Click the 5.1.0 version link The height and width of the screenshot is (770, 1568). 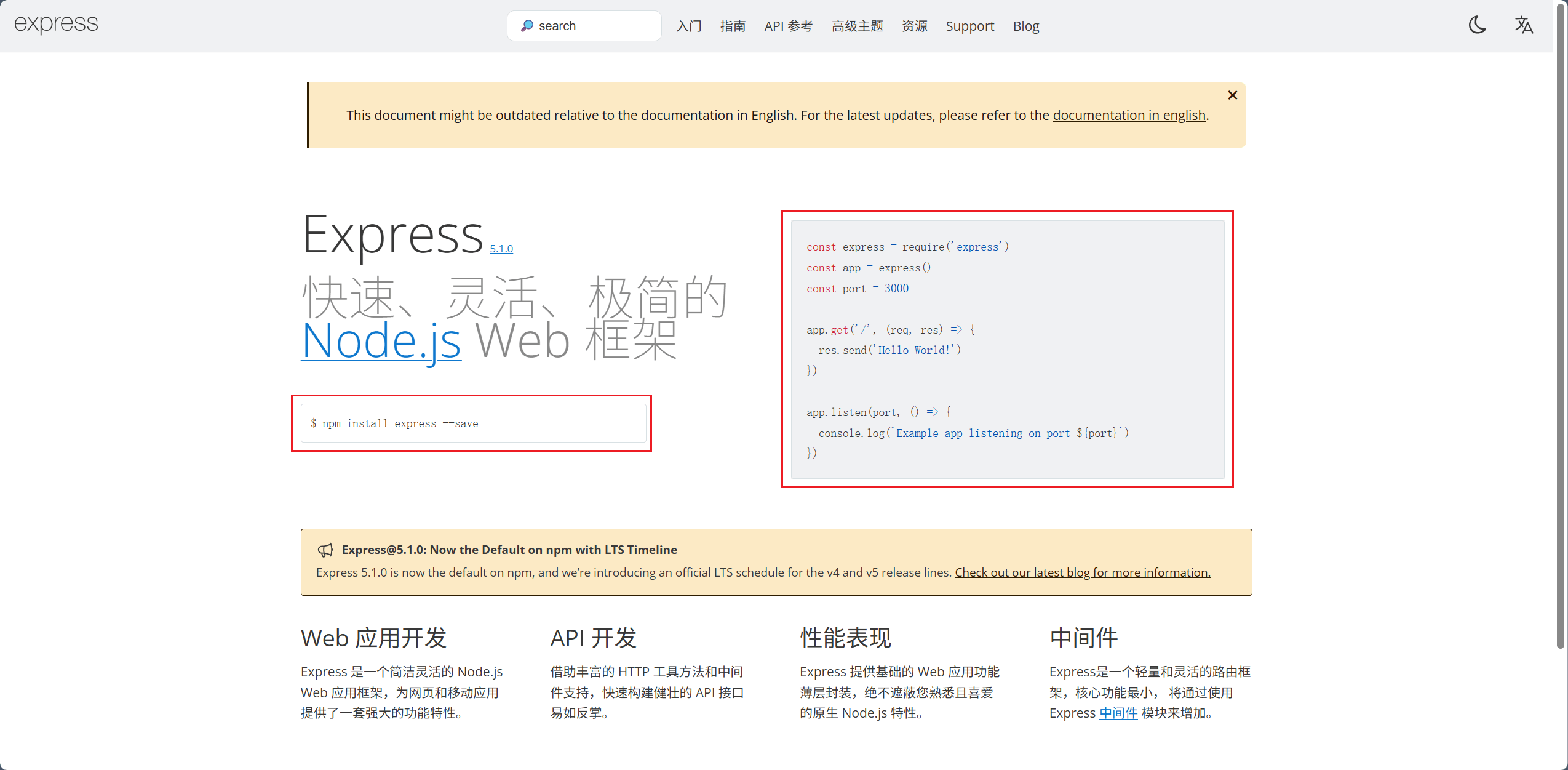[501, 249]
